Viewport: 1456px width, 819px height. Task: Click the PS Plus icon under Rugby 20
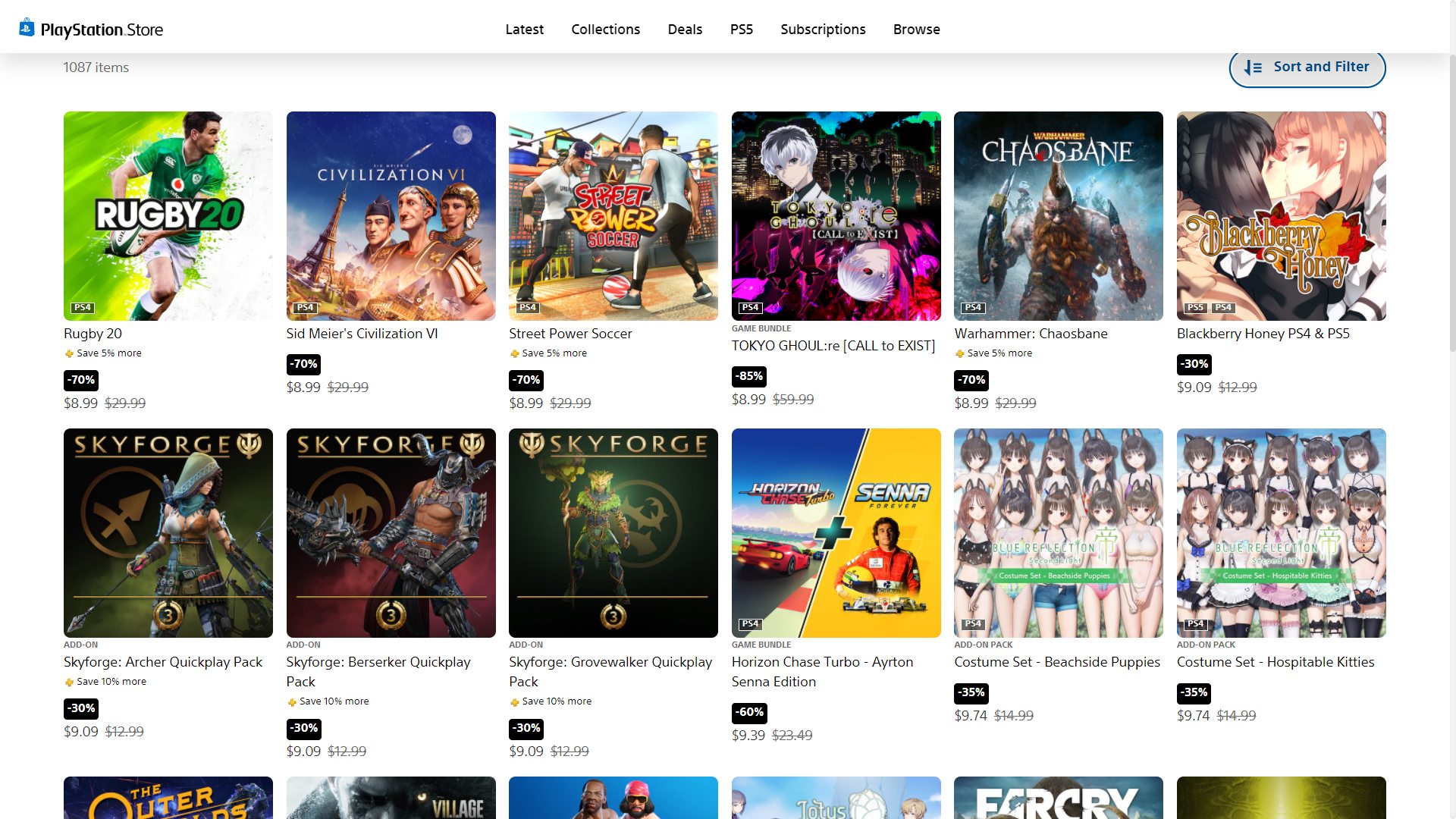point(69,353)
